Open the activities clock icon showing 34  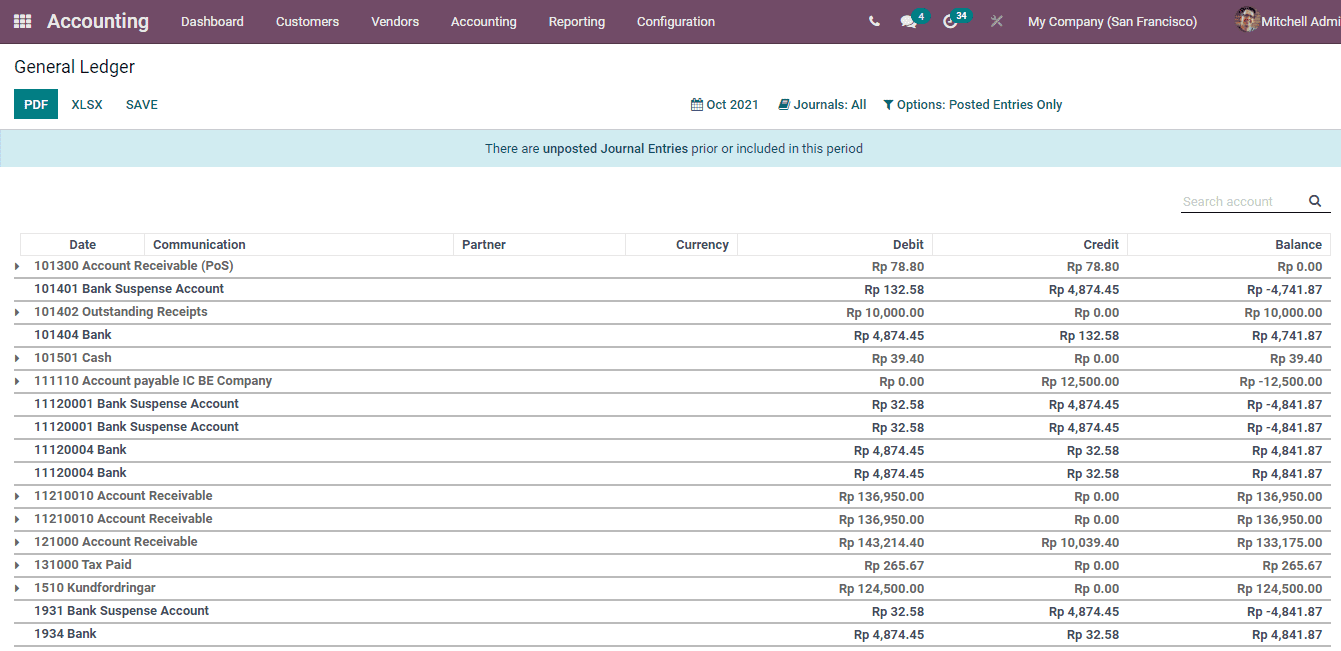950,21
